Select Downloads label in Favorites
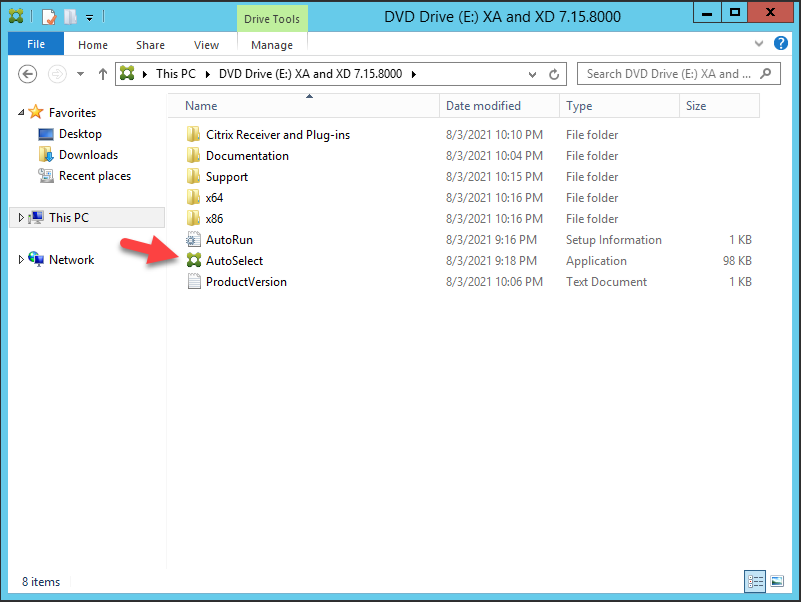The image size is (801, 602). point(88,155)
